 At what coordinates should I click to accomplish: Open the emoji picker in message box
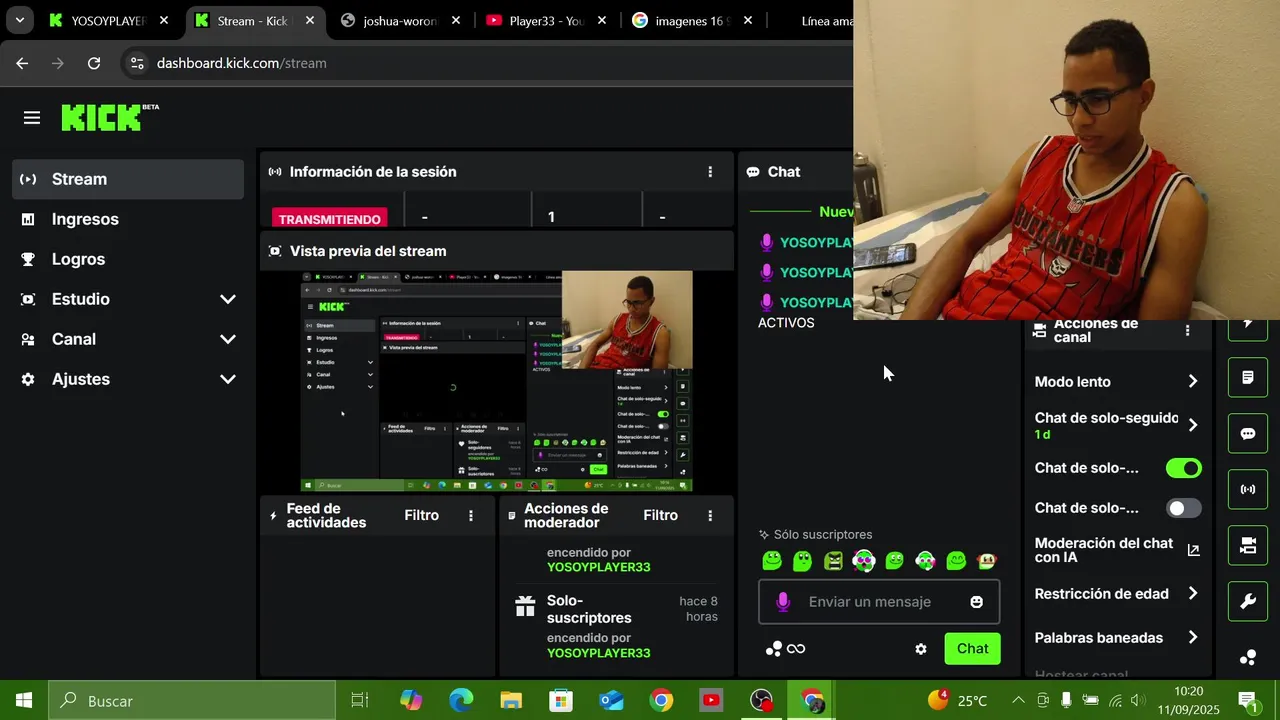tap(976, 602)
